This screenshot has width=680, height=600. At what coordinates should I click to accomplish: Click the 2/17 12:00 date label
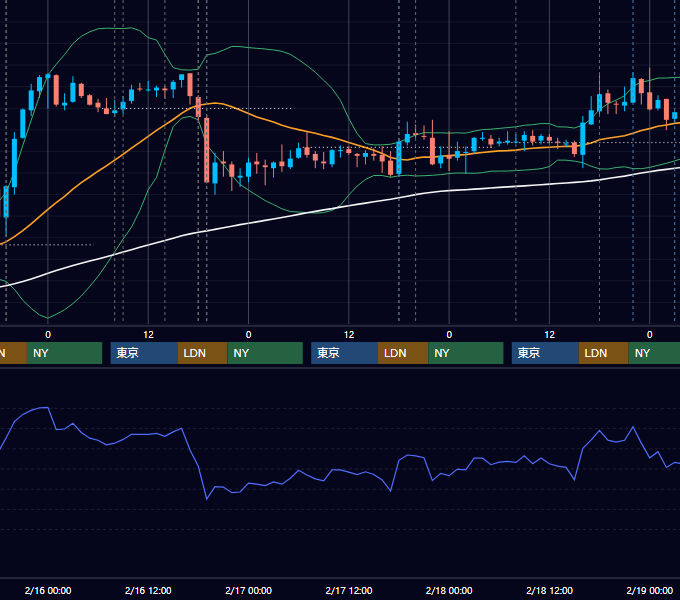(x=349, y=590)
